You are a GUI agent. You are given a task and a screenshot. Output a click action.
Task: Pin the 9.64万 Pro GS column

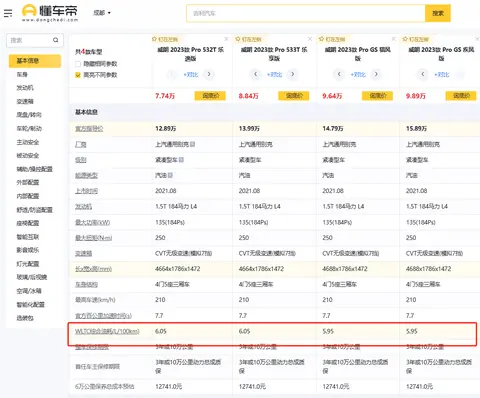332,39
